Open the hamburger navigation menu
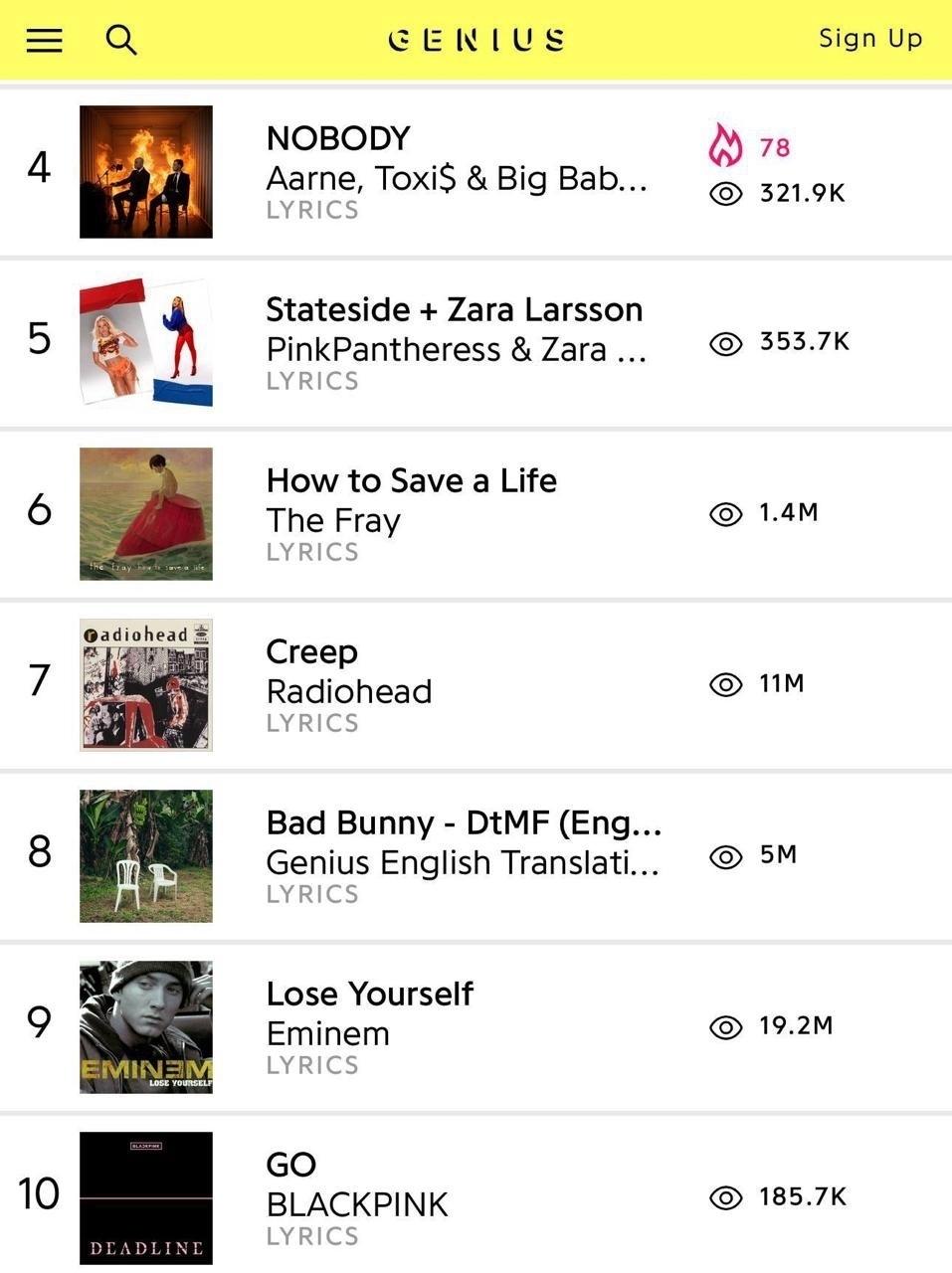 (44, 40)
